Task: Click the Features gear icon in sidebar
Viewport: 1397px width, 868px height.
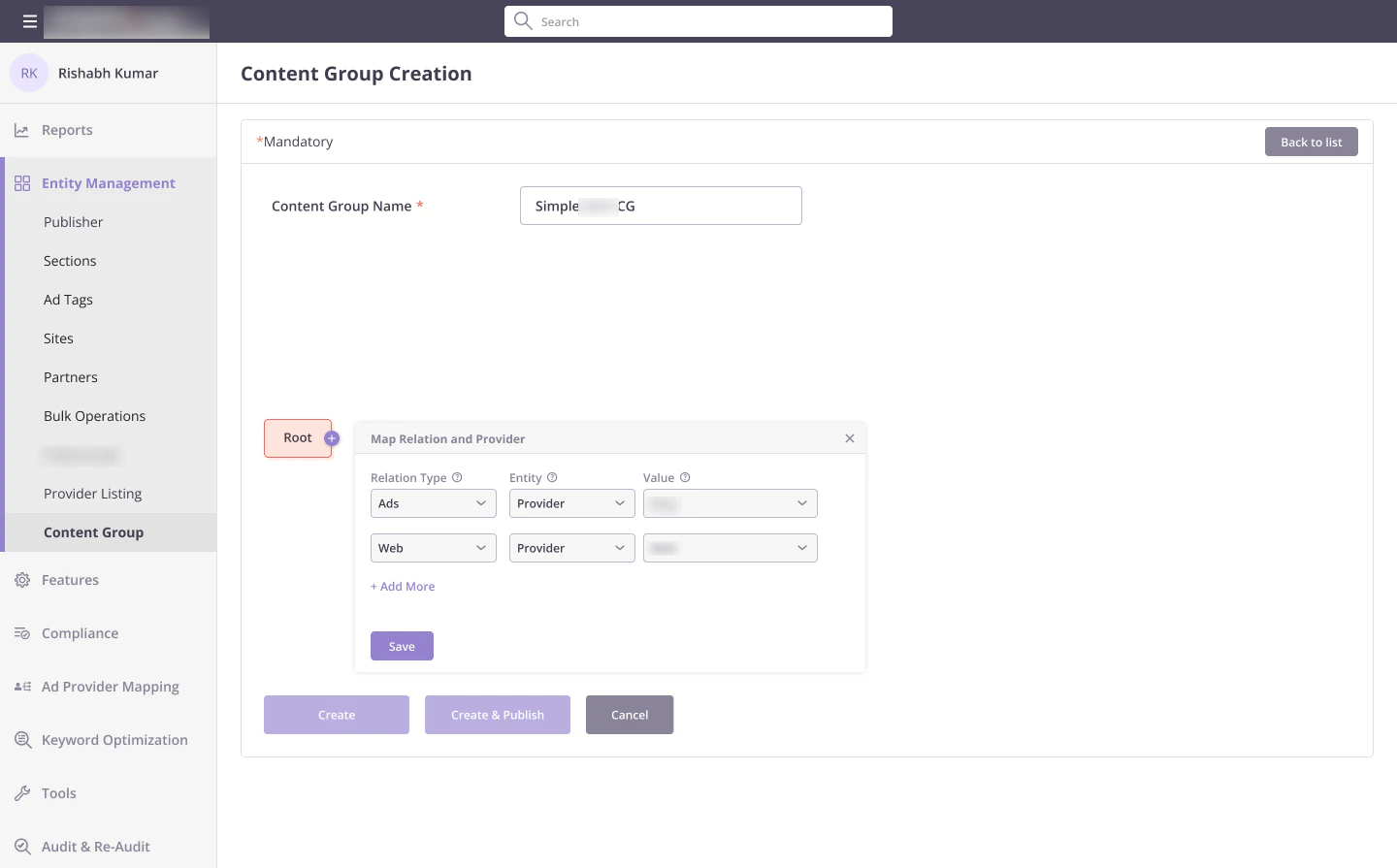Action: point(22,580)
